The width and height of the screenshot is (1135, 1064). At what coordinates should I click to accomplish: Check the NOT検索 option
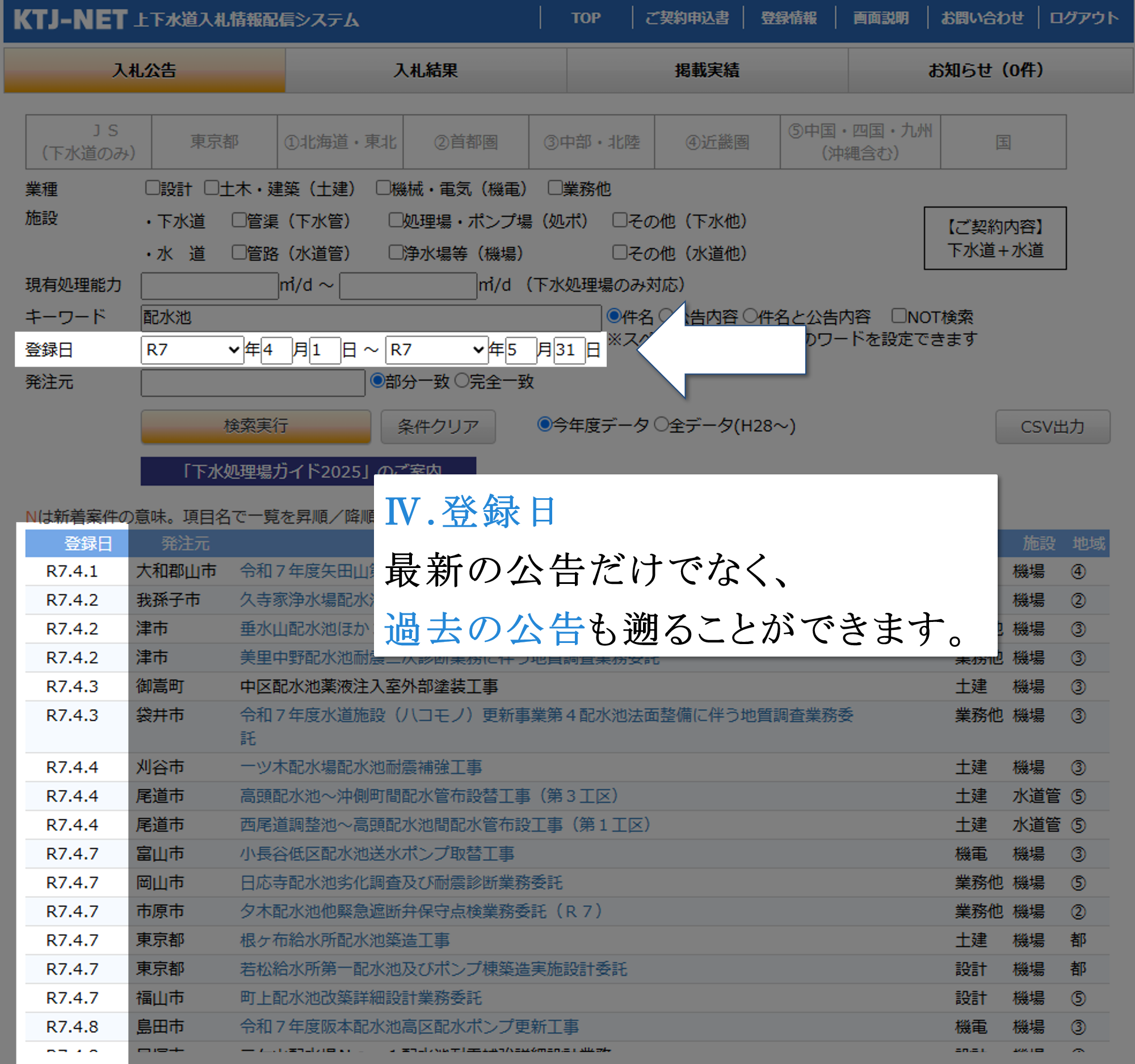click(899, 316)
